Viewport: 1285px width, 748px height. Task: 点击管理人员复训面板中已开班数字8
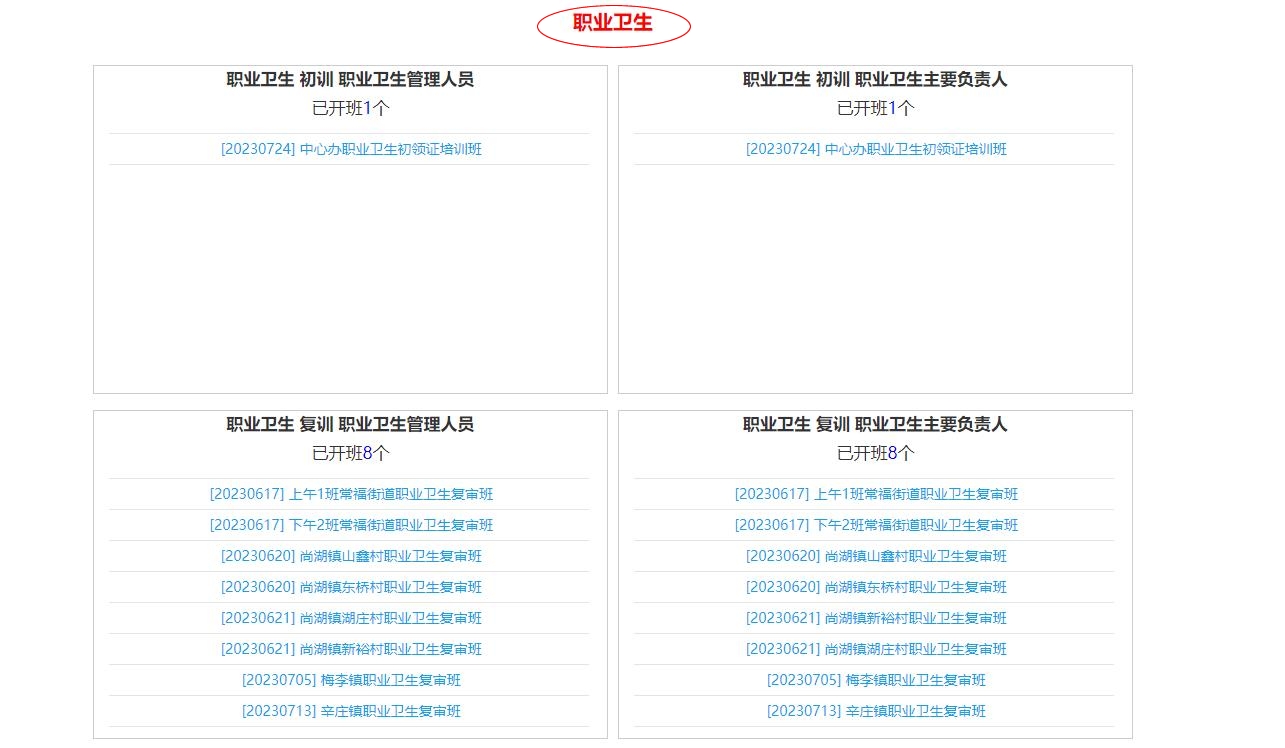(x=369, y=452)
